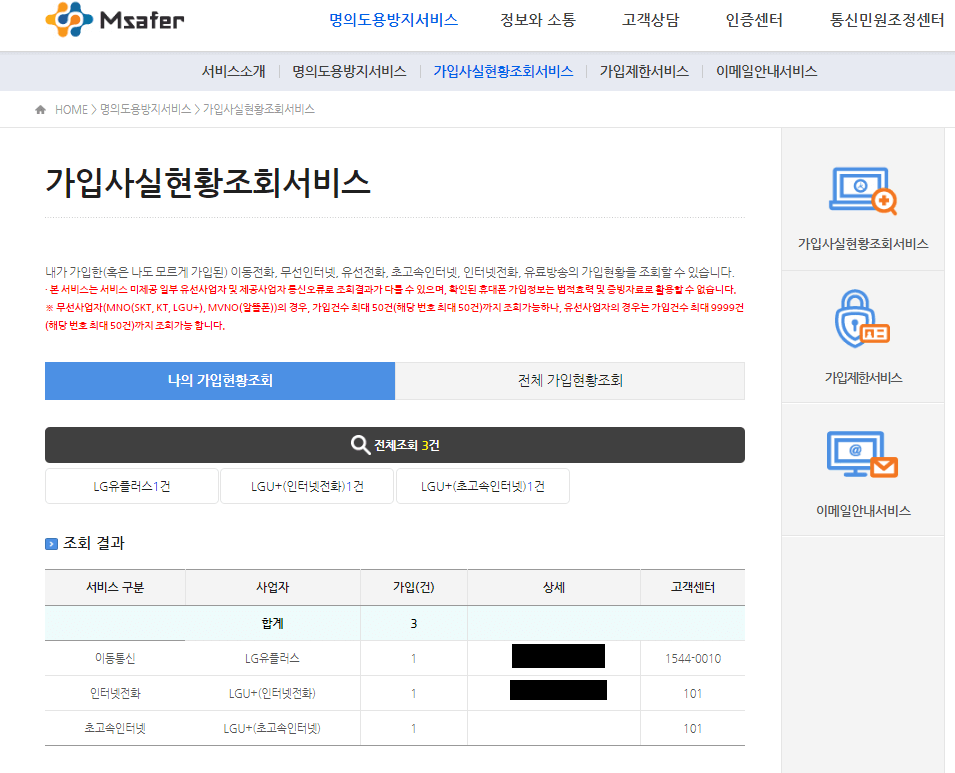
Task: Click the LGU+(인터넷전화)1건 button
Action: pos(306,485)
